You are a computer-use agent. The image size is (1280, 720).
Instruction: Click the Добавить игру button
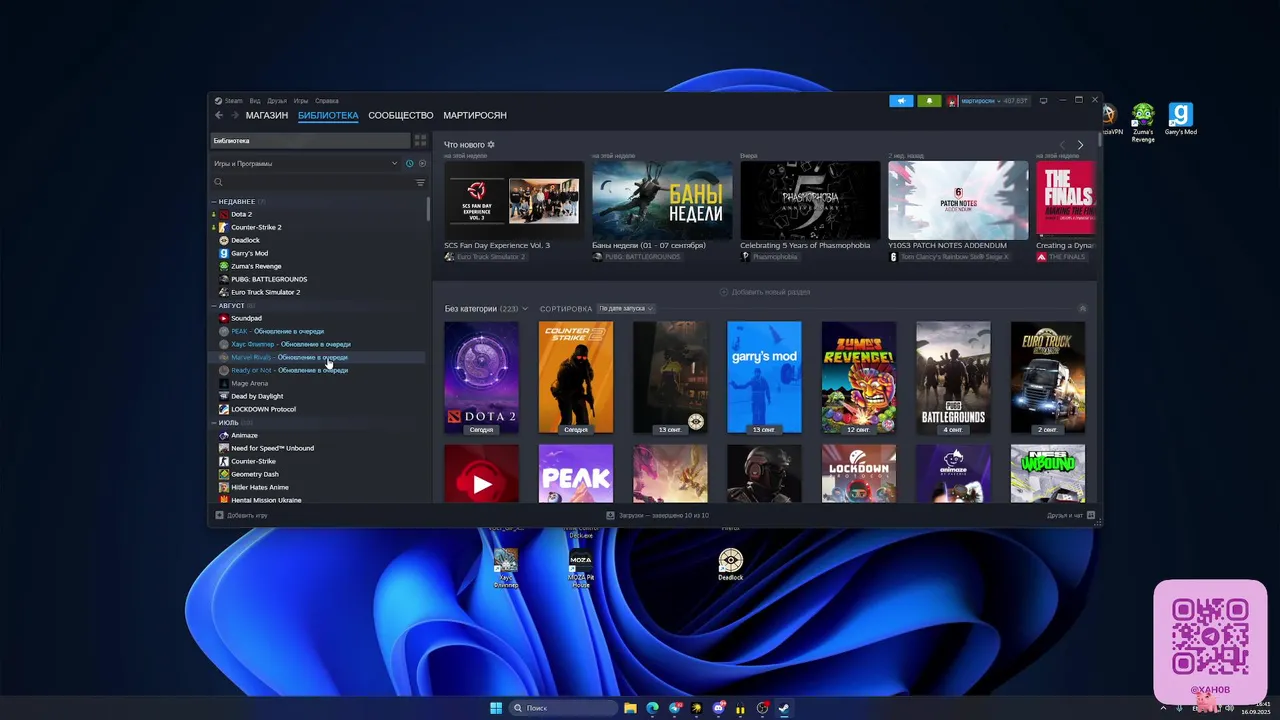coord(241,515)
